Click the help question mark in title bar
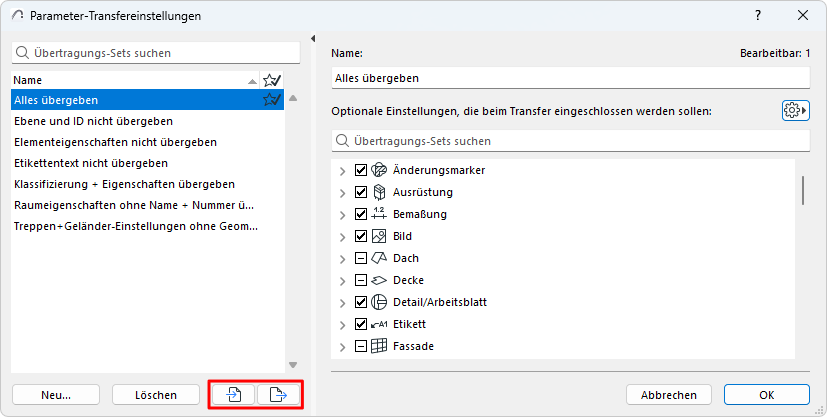The width and height of the screenshot is (827, 417). coord(757,15)
